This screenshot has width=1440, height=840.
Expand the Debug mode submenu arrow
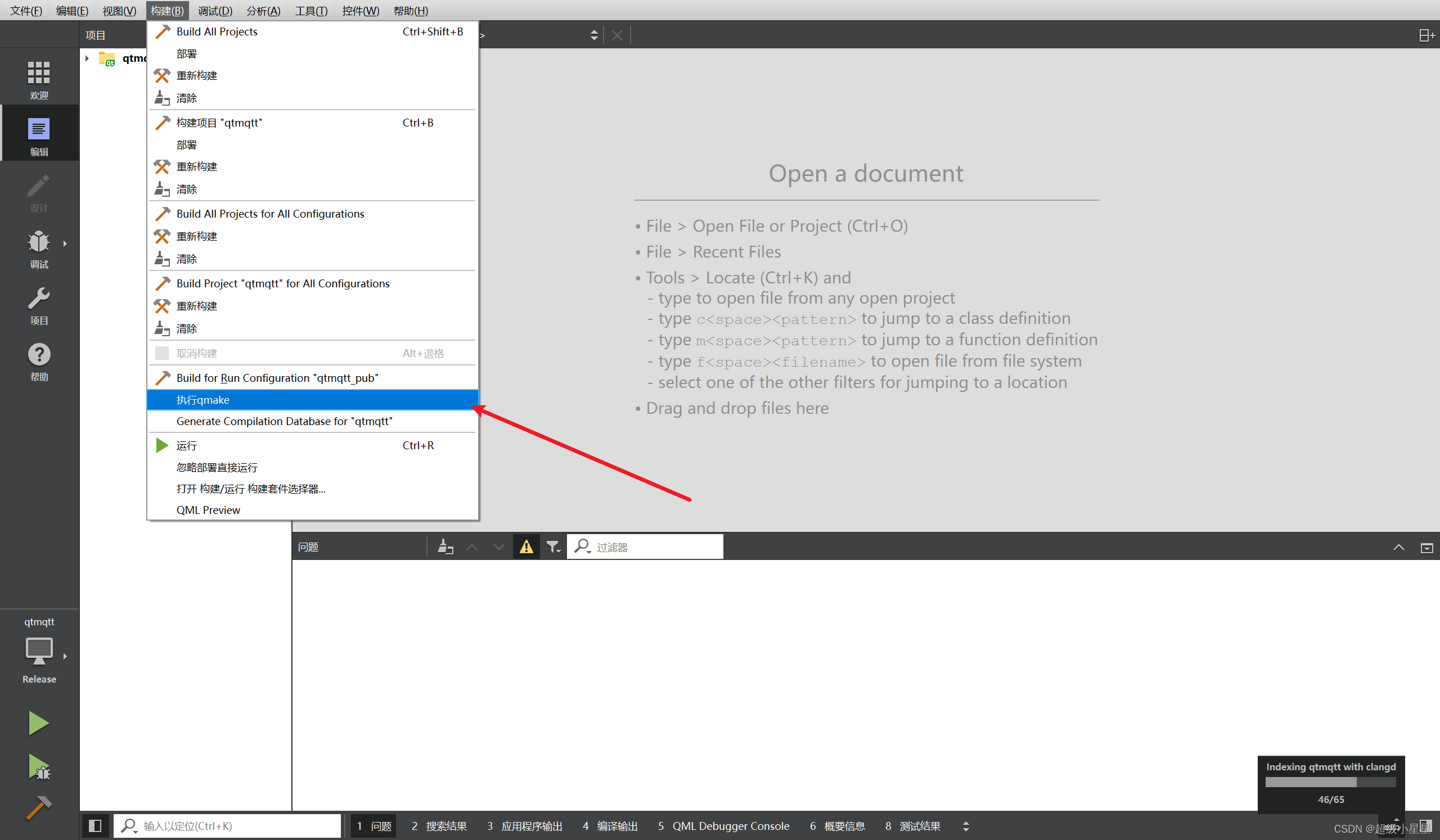tap(65, 244)
